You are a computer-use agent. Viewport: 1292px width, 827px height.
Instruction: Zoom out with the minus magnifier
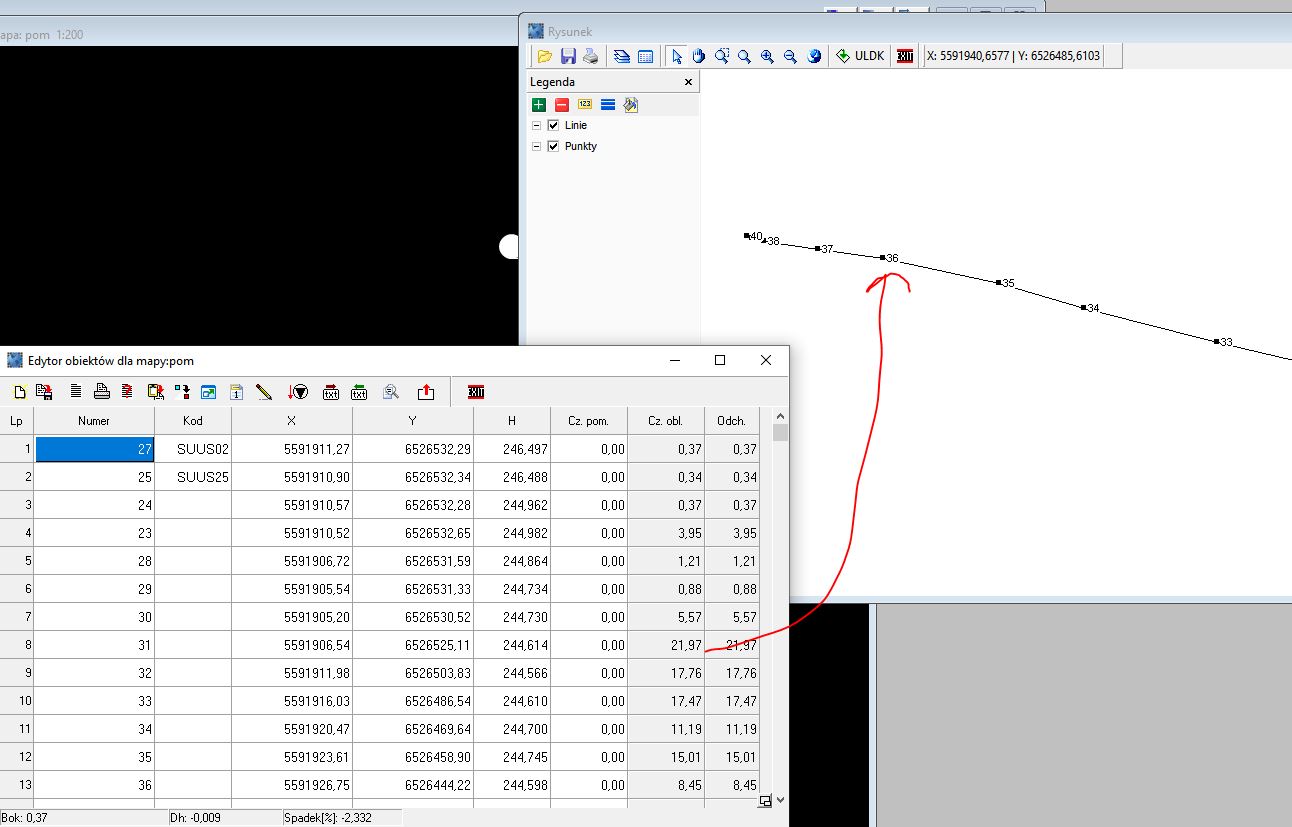pos(790,56)
